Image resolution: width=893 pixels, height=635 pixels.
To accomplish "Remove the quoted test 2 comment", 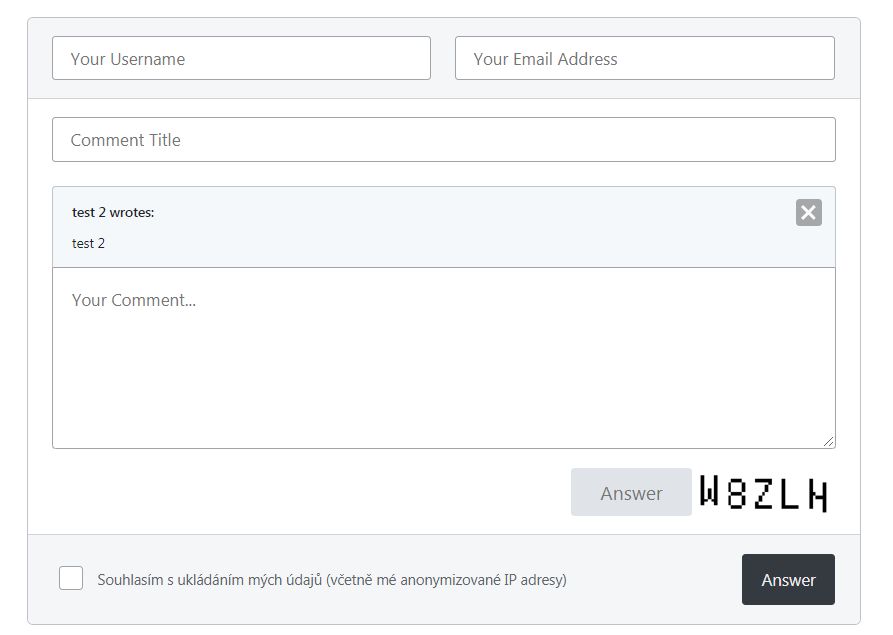I will (808, 212).
